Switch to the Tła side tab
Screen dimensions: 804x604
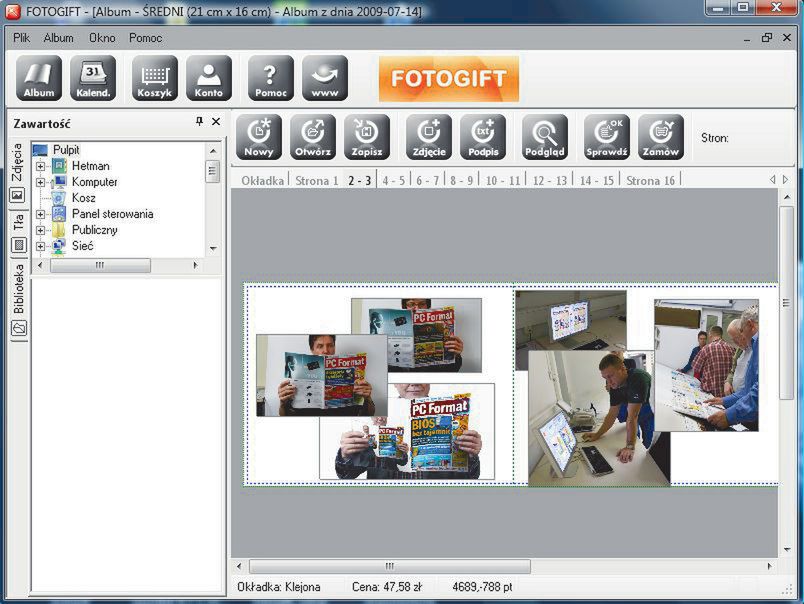18,233
